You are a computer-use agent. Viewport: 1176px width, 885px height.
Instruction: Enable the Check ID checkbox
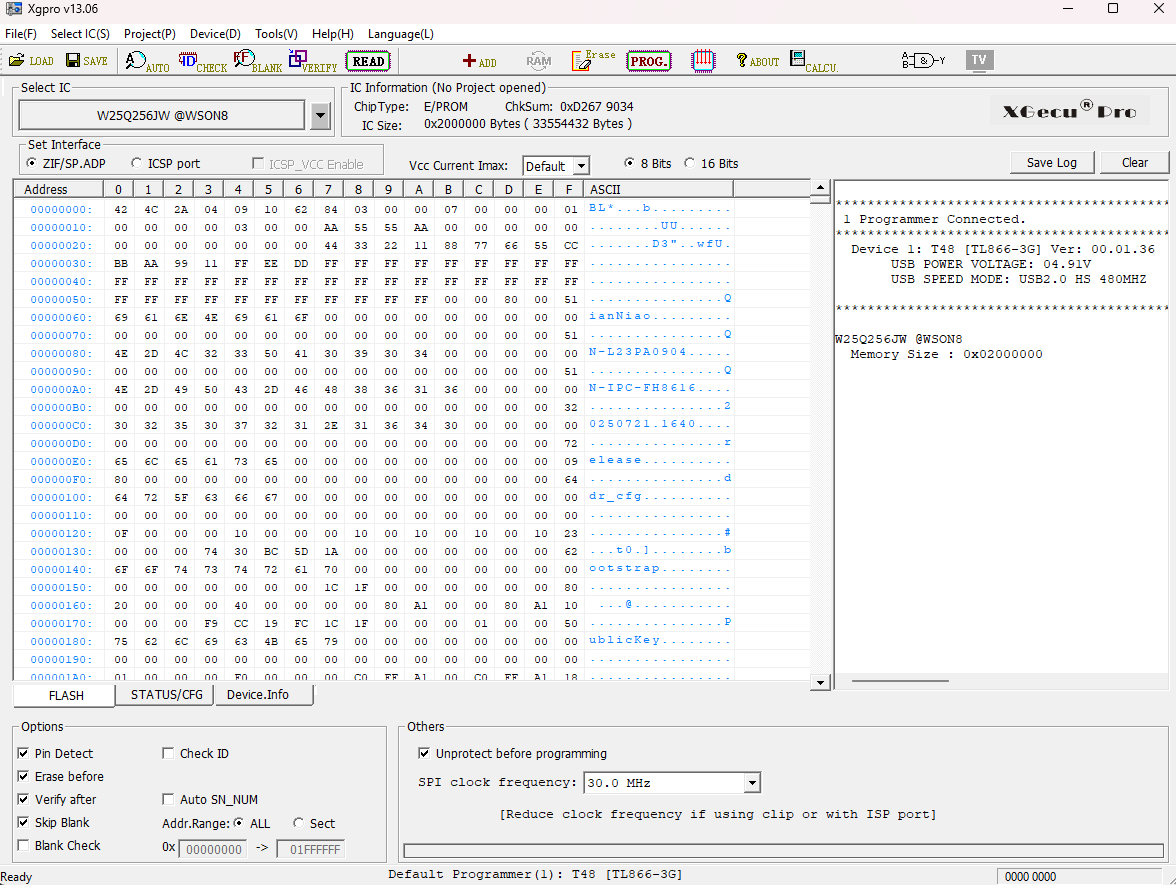click(168, 754)
